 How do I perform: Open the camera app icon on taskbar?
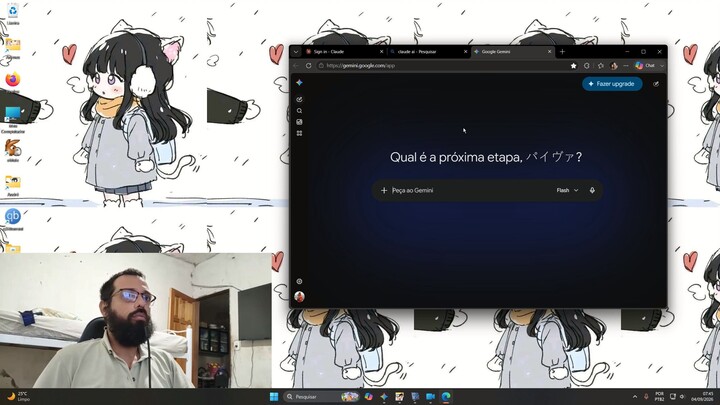431,396
